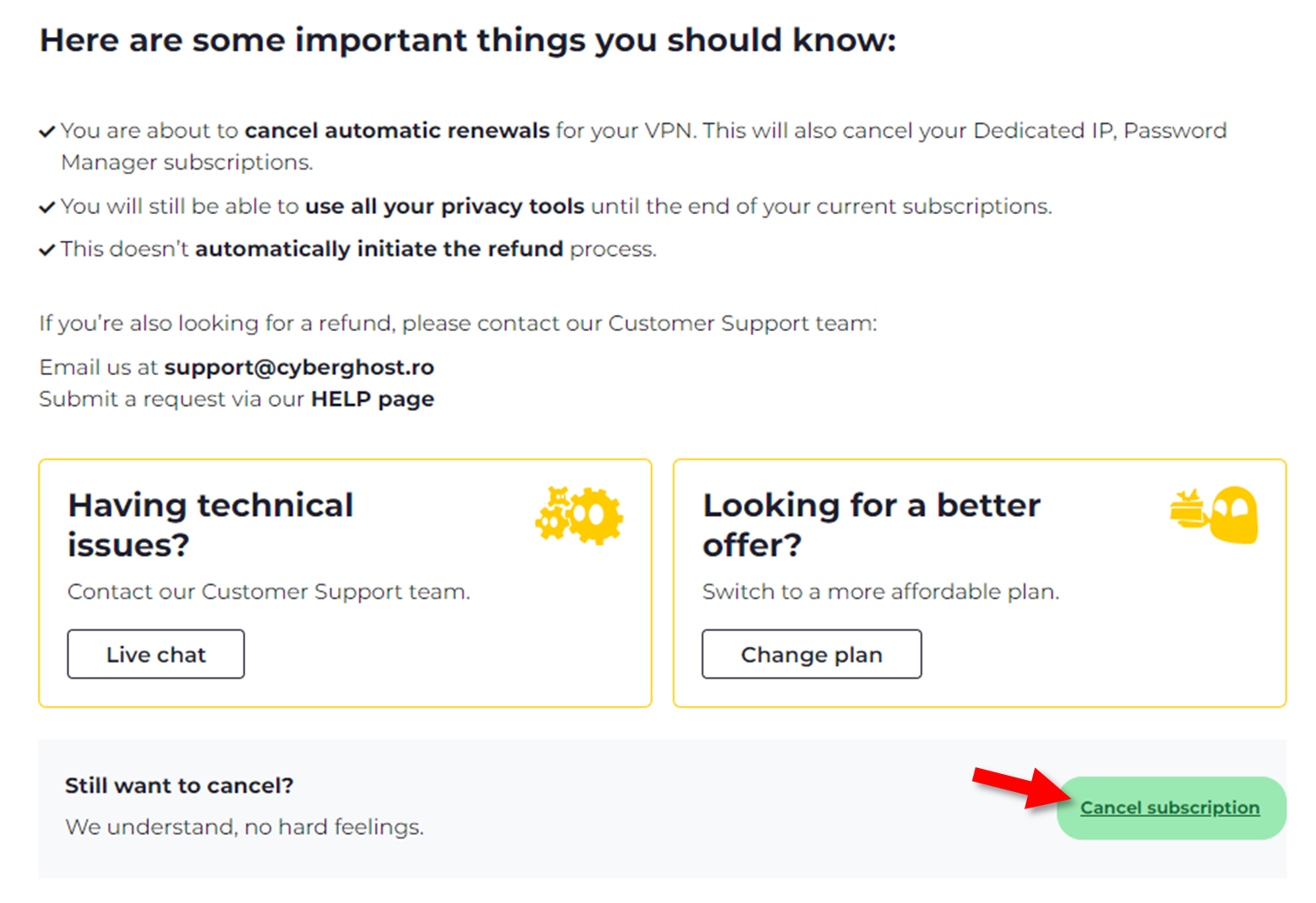Open the HELP page link
This screenshot has height=903, width=1316.
(372, 399)
